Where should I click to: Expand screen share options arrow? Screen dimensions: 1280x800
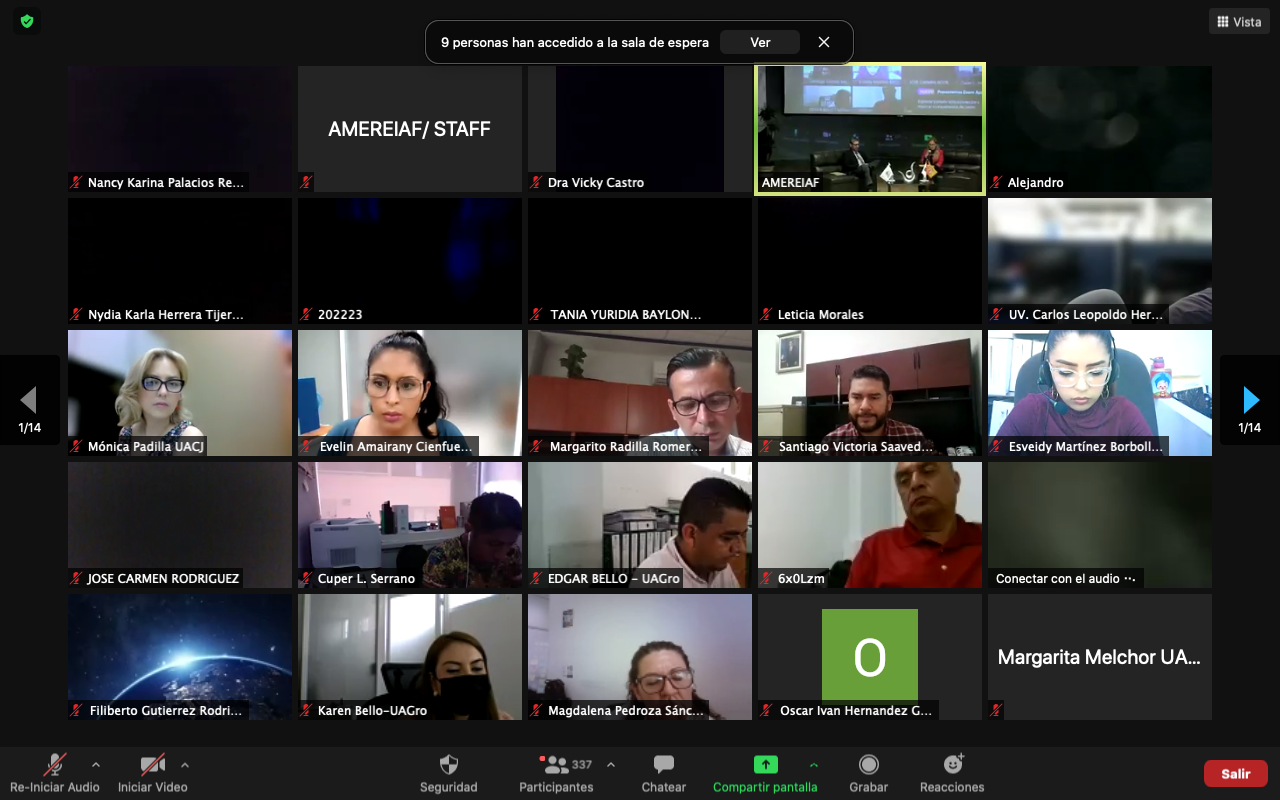pos(814,765)
